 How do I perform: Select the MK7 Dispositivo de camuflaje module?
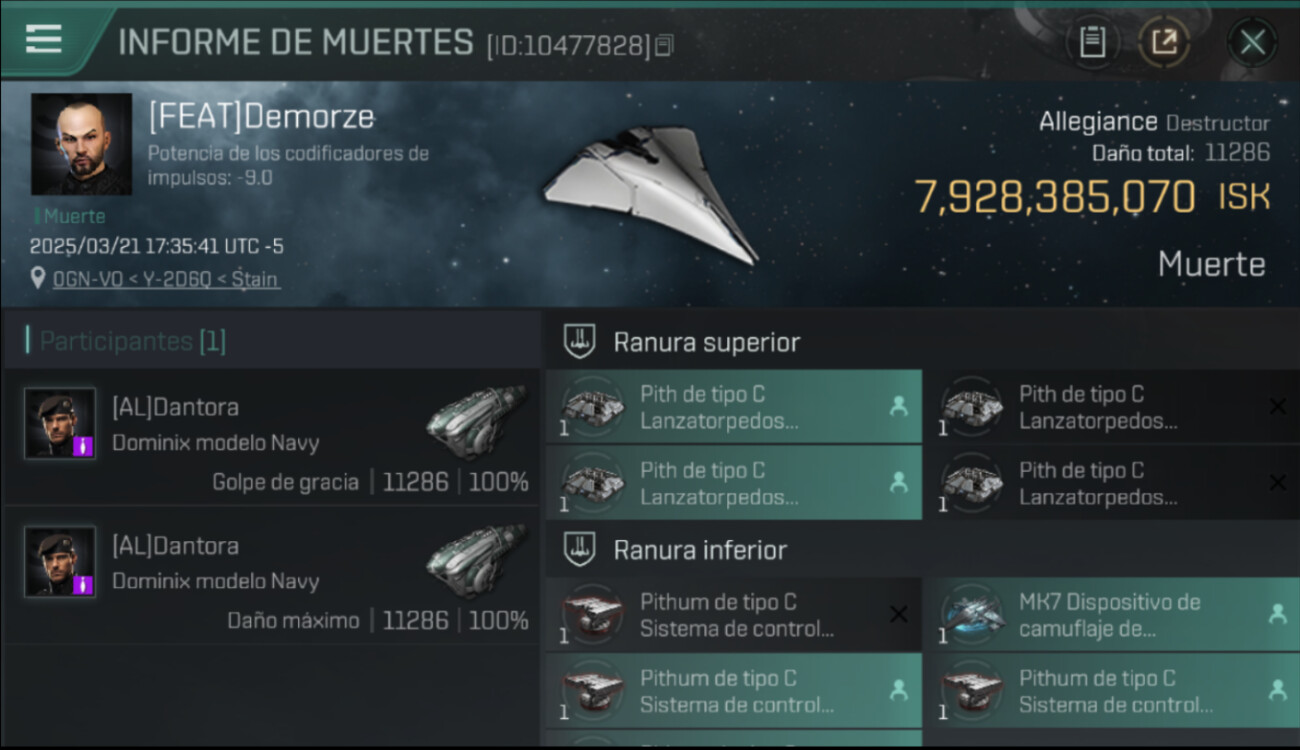click(1112, 615)
